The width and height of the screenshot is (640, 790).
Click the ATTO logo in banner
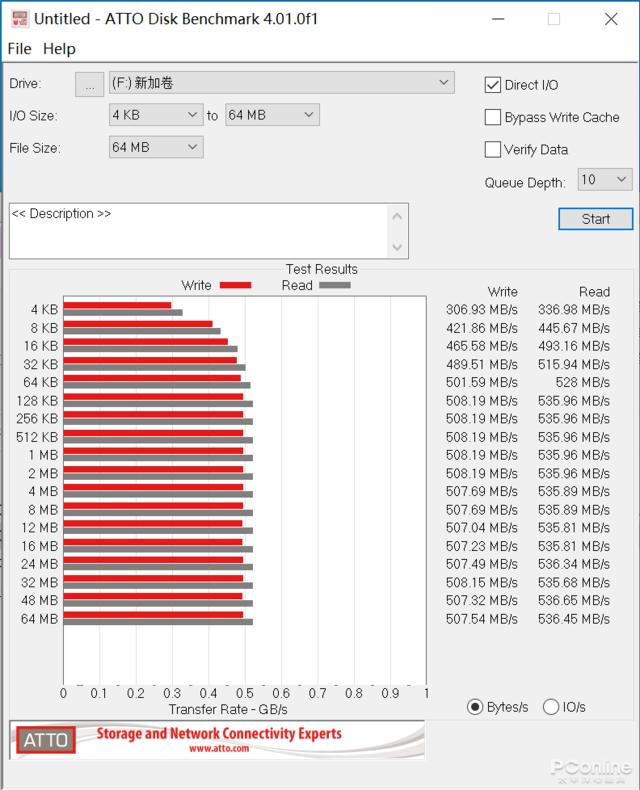pyautogui.click(x=46, y=740)
